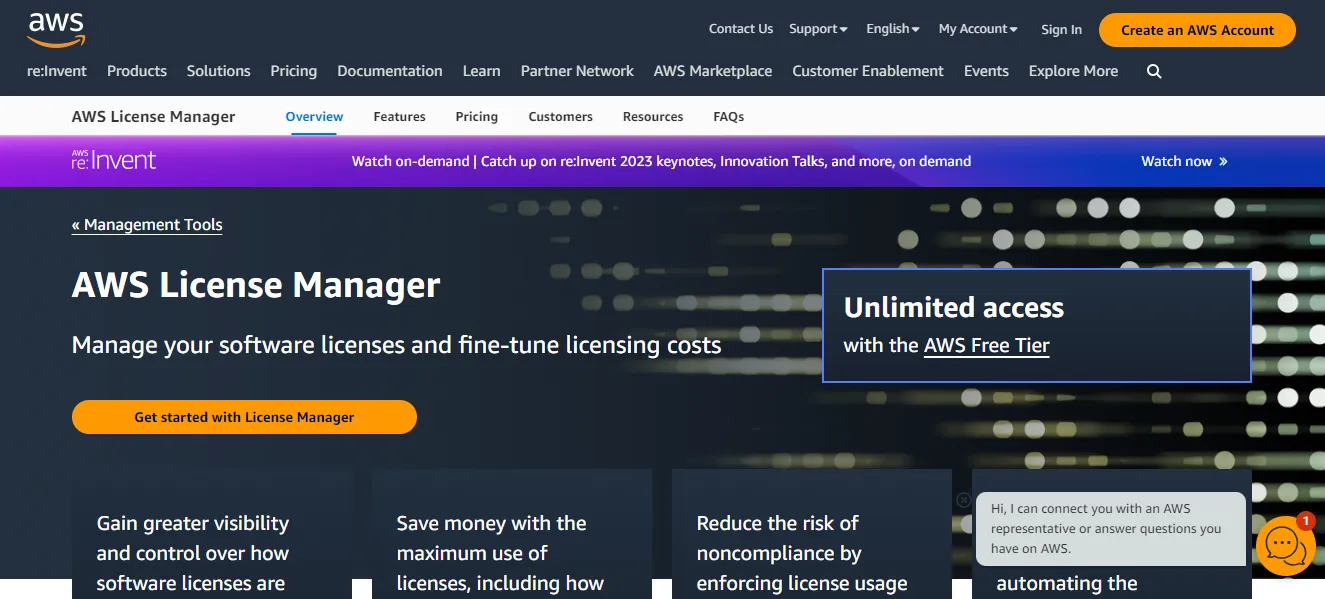Screen dimensions: 1325x599
Task: Click the AWS logo
Action: click(56, 30)
